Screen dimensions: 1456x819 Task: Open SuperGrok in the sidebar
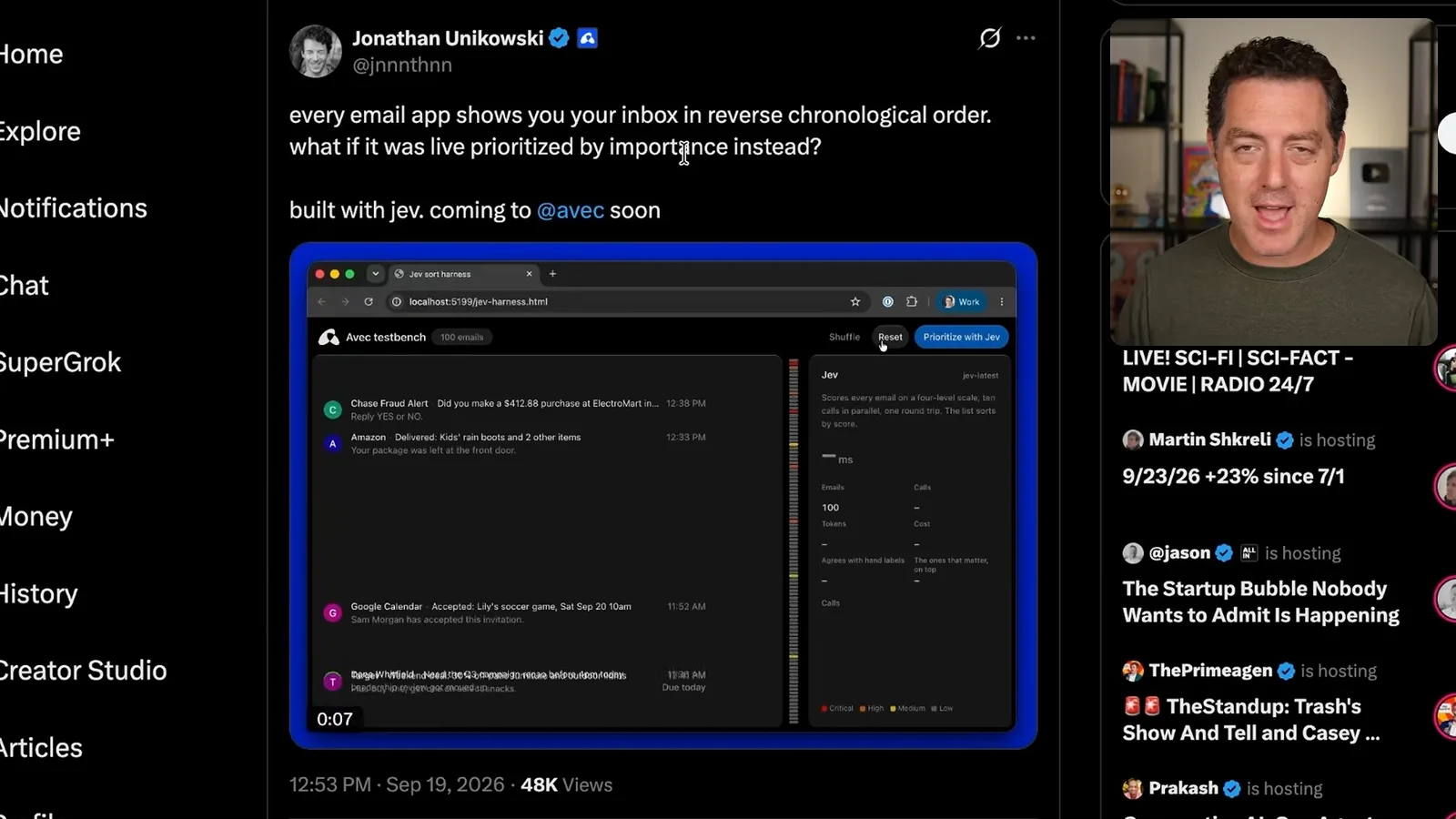(x=59, y=362)
